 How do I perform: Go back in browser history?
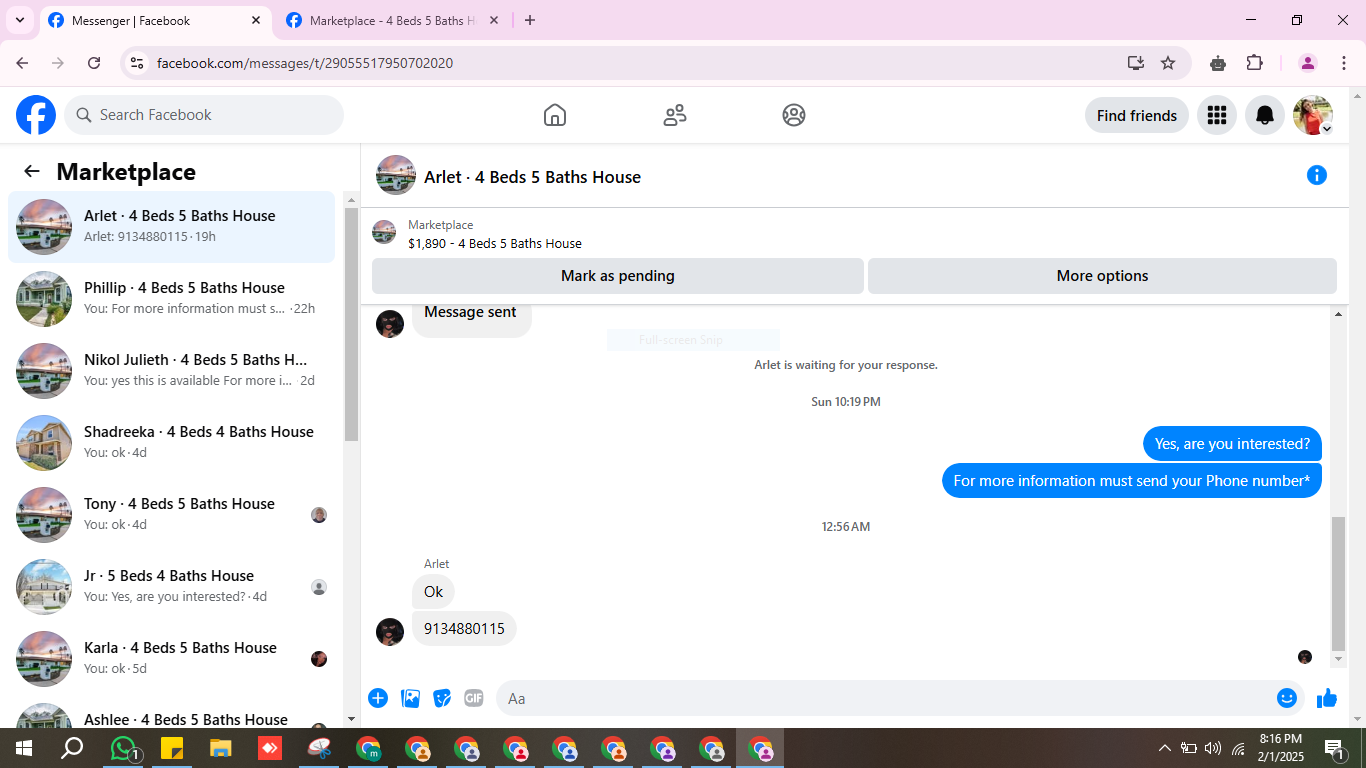[22, 63]
